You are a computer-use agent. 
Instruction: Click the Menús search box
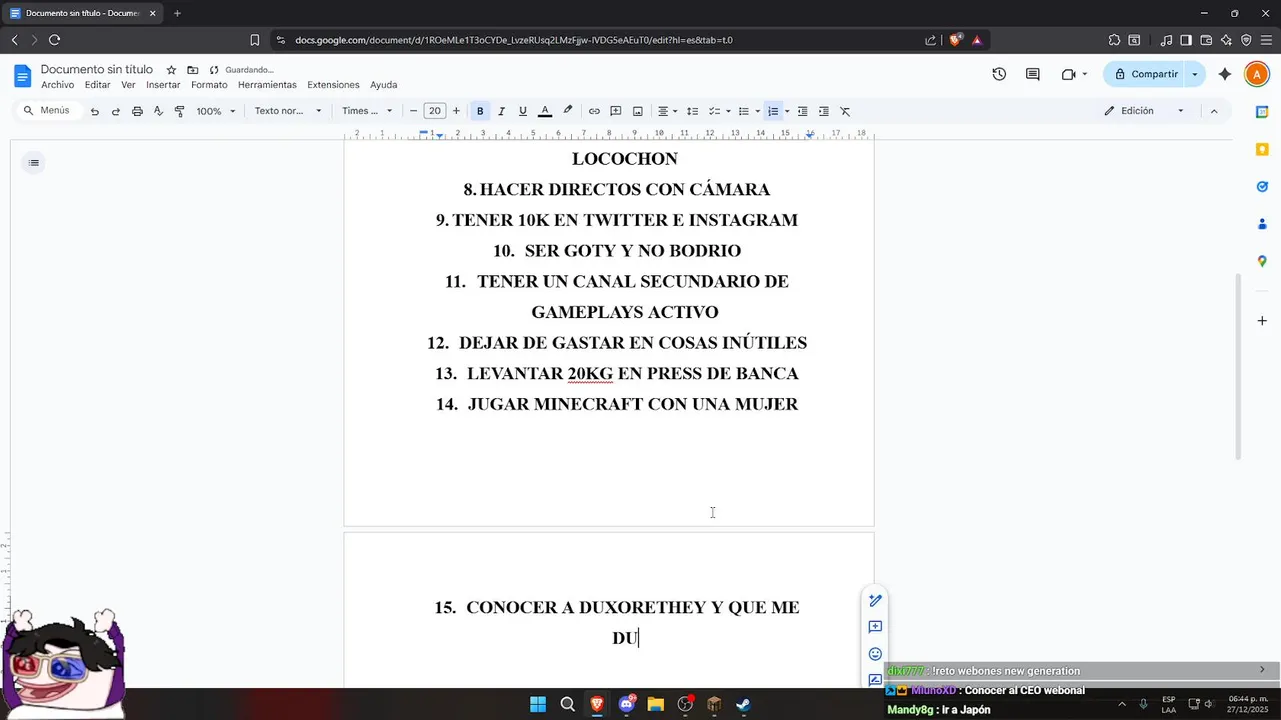point(47,111)
